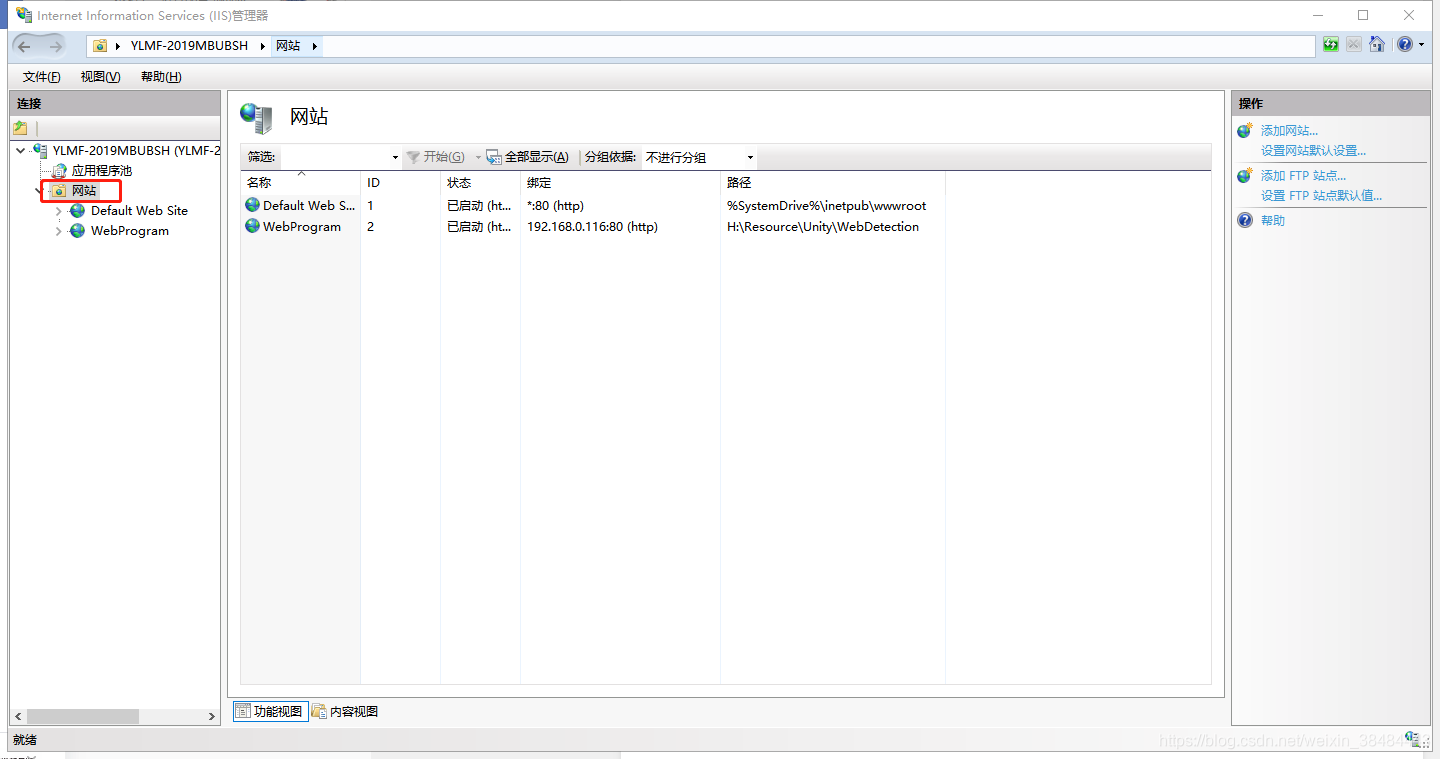Sort by the 状态 column header
This screenshot has width=1440, height=759.
tap(480, 182)
